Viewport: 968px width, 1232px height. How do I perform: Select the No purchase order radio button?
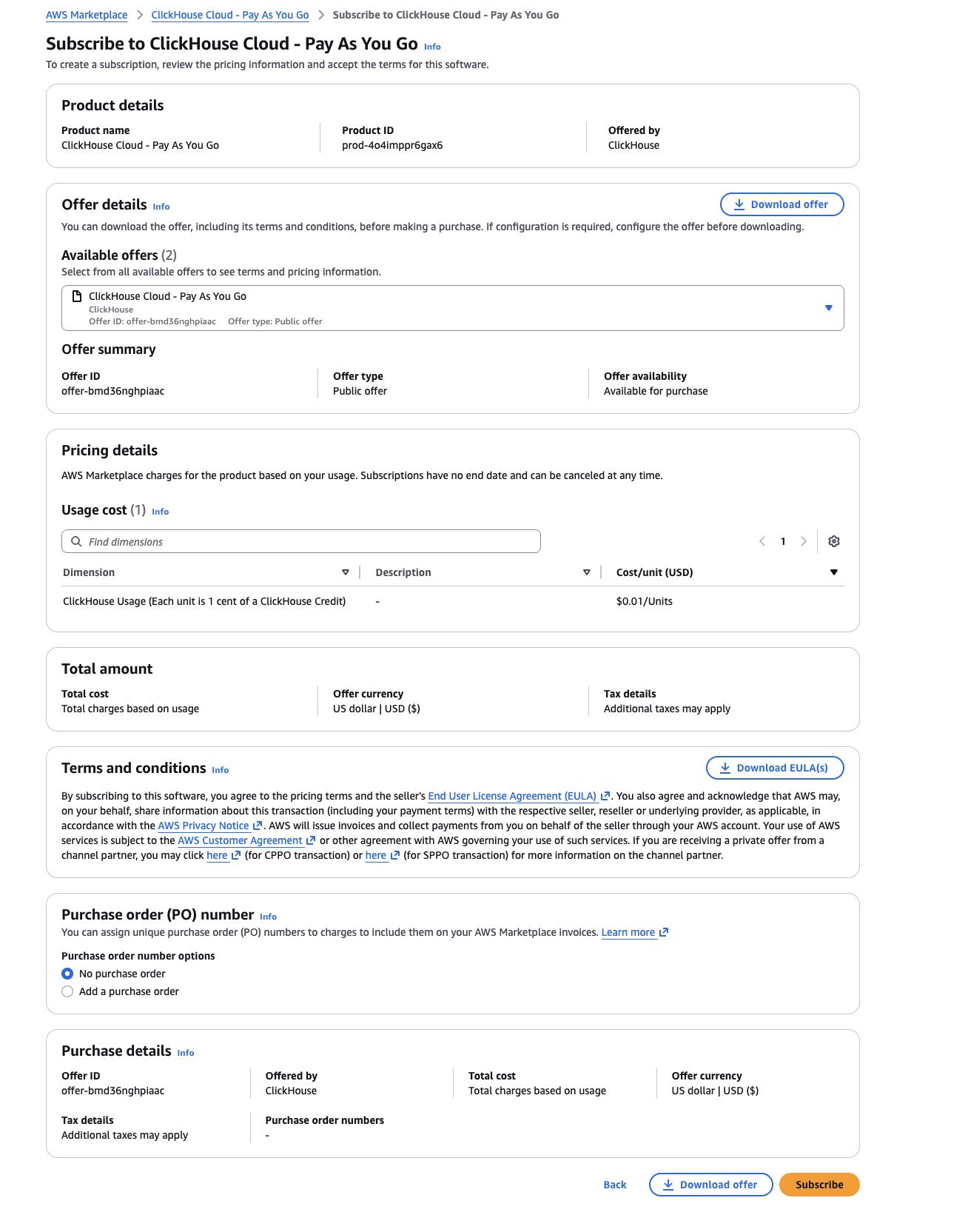(x=67, y=974)
